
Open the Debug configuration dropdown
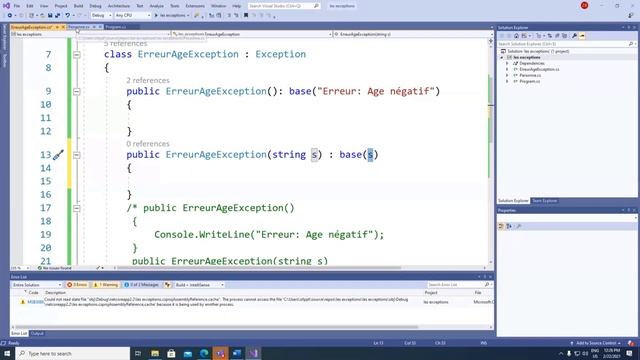(101, 15)
